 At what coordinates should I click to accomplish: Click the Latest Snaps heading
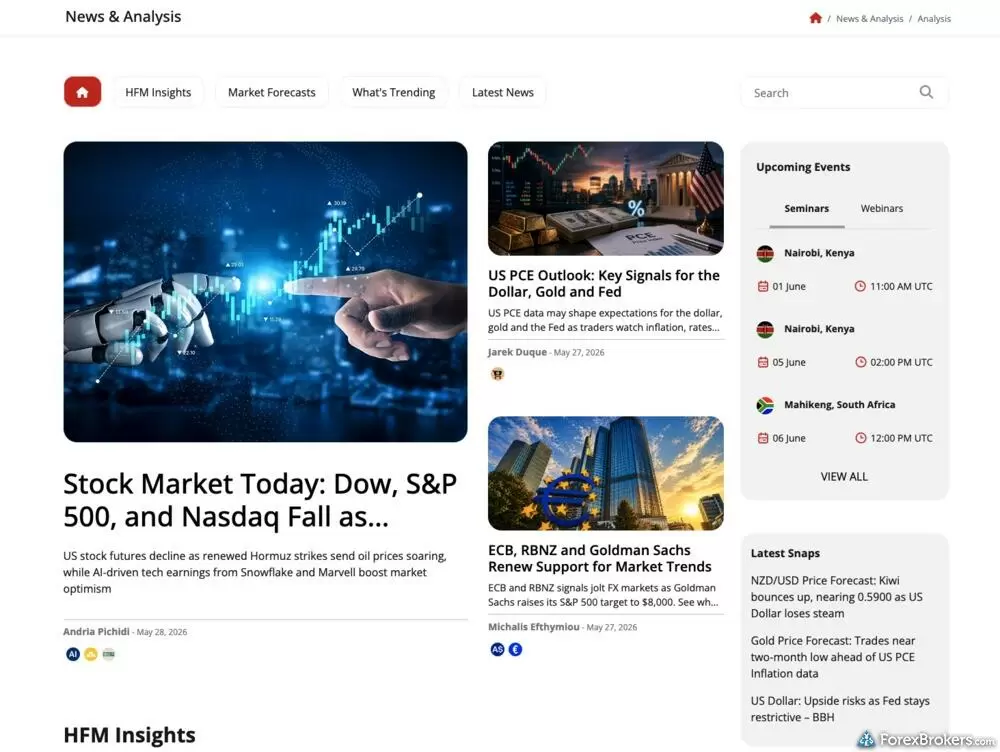(785, 553)
